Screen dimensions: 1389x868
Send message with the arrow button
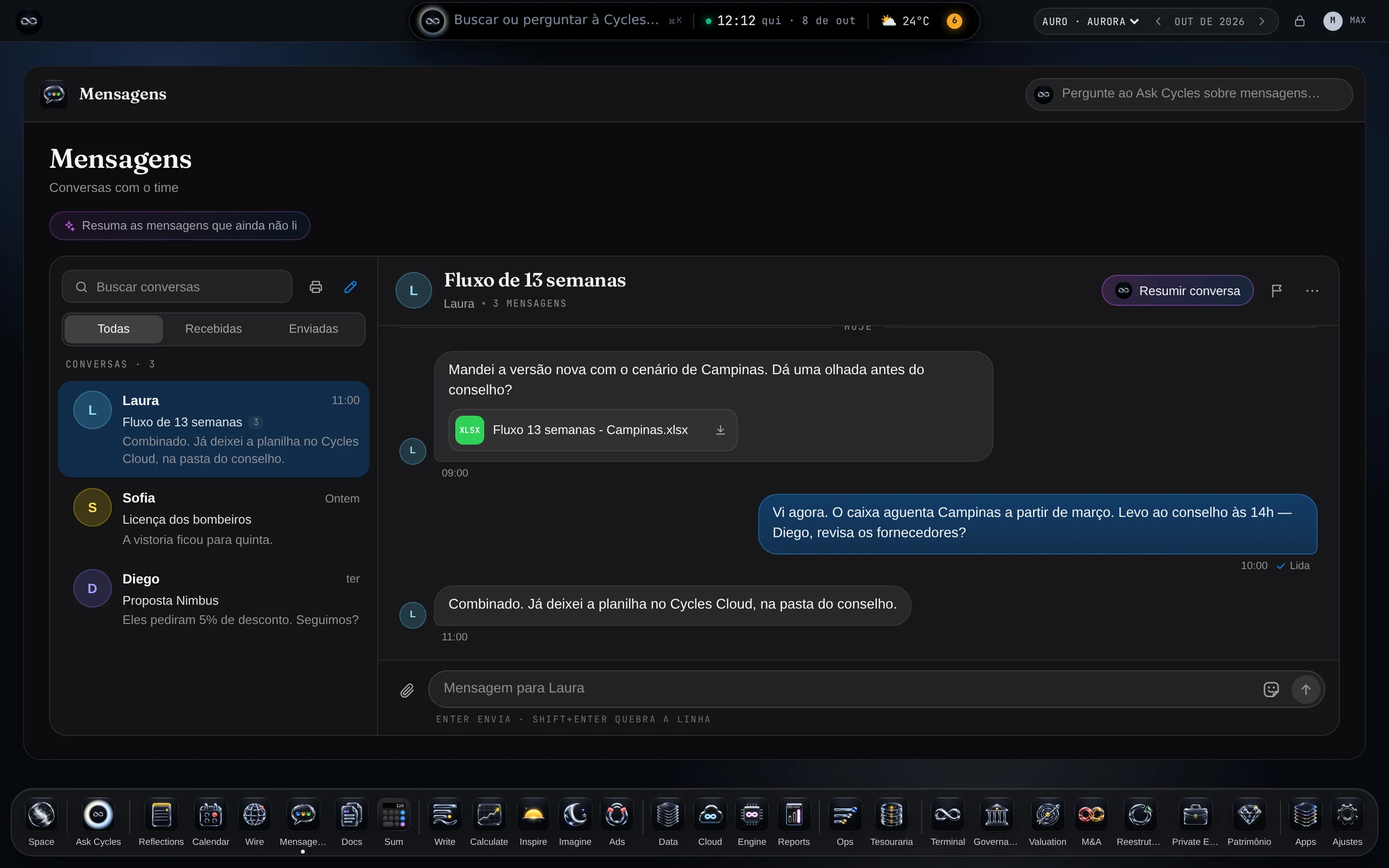click(1305, 689)
